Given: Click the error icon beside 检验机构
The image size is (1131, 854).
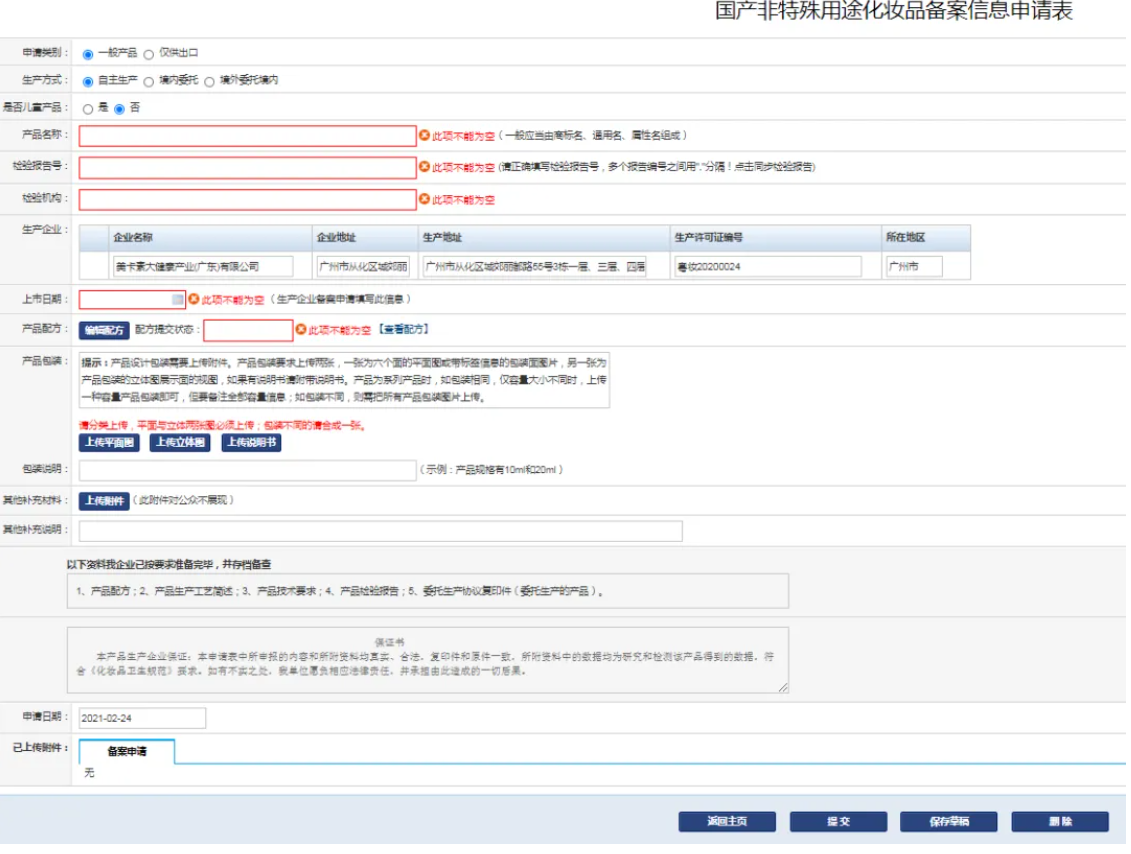Looking at the screenshot, I should (x=424, y=200).
